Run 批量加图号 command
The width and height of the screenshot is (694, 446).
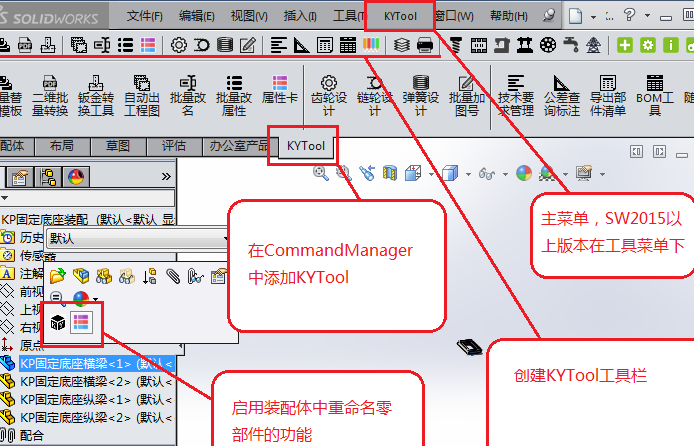[x=467, y=96]
